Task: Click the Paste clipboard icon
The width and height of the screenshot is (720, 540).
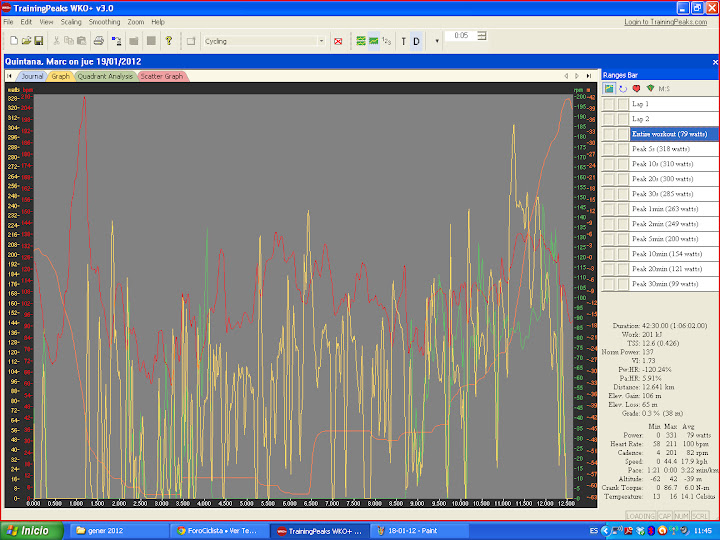Action: pyautogui.click(x=82, y=41)
